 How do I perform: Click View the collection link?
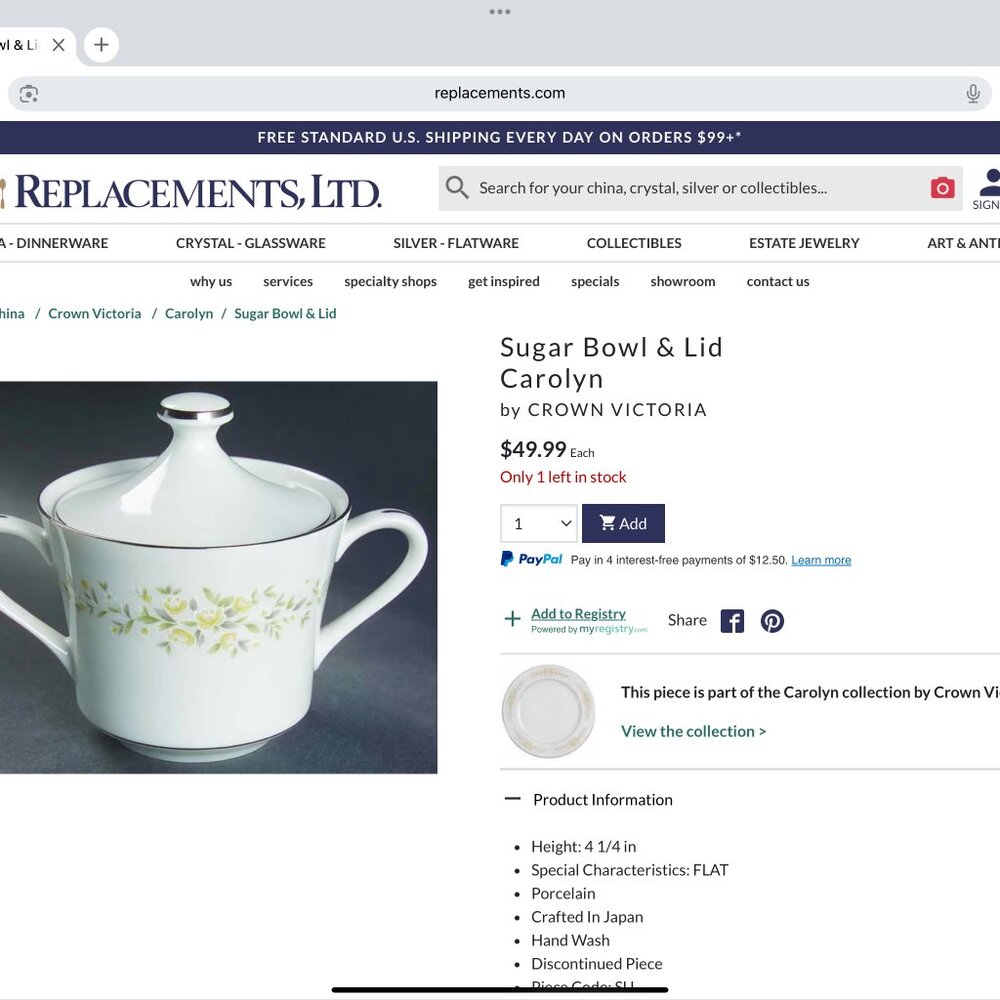point(693,731)
